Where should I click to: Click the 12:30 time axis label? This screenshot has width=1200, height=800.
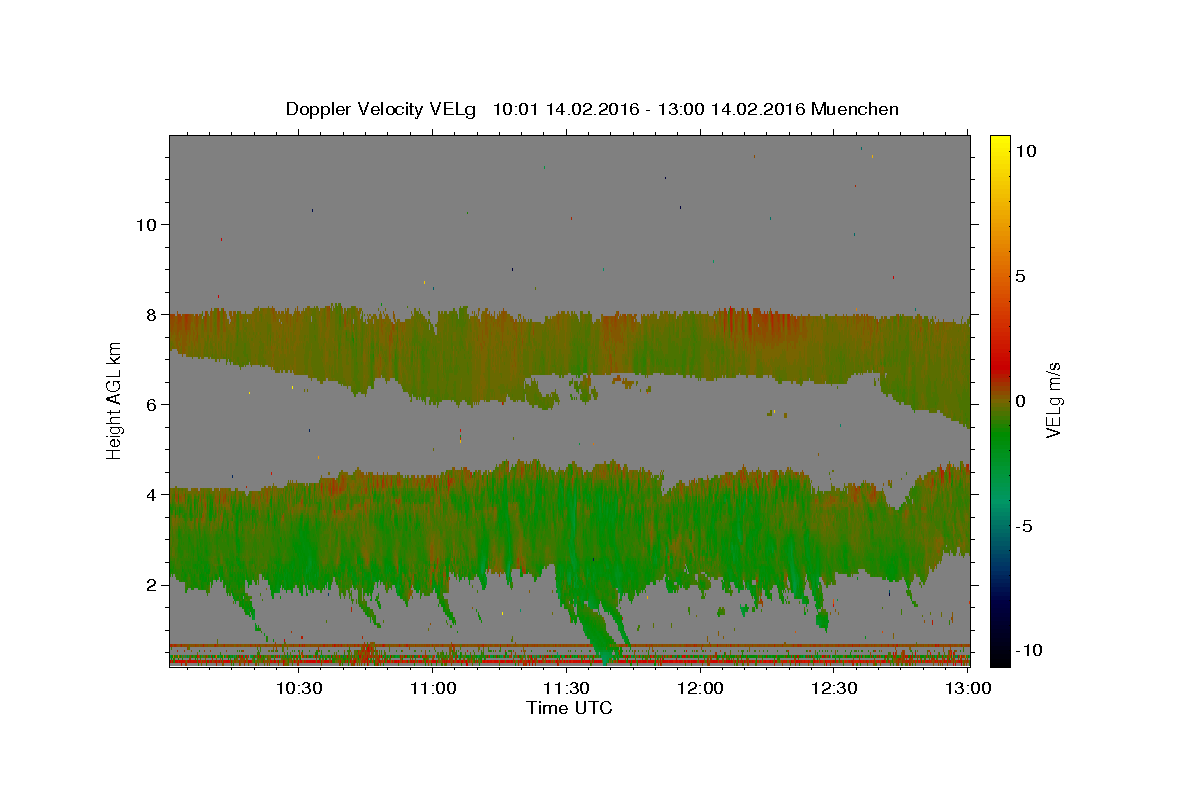click(835, 688)
